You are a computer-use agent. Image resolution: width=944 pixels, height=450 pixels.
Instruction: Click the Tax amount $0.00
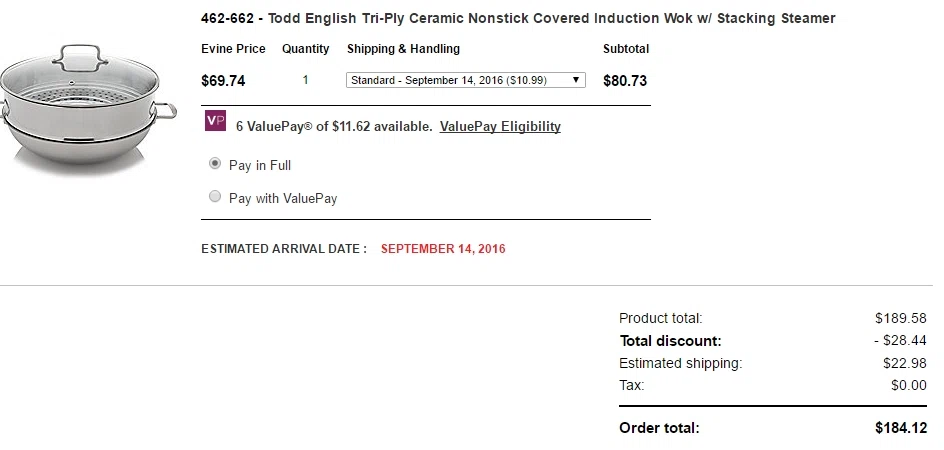click(x=908, y=385)
